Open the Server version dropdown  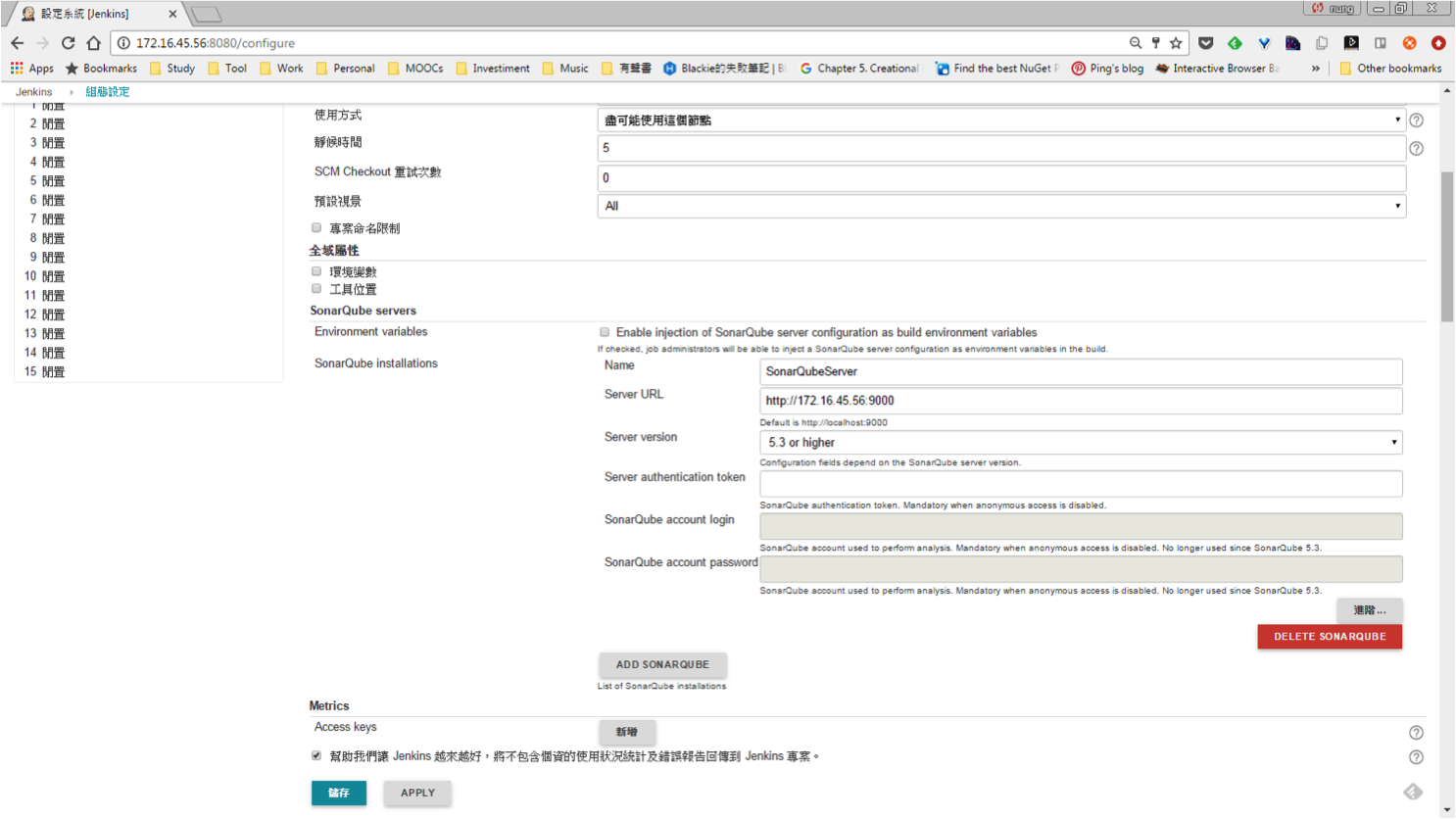[1081, 443]
